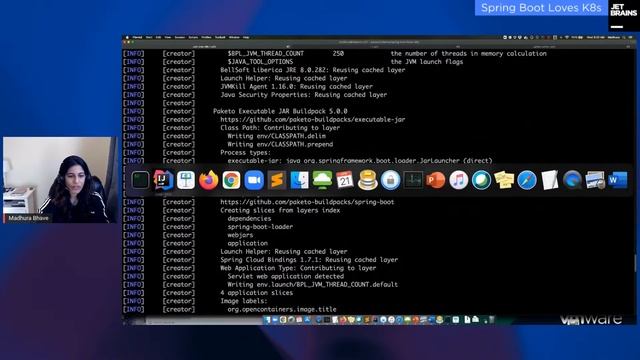The height and width of the screenshot is (360, 640).
Task: Open the Toolbelt menu in menu bar
Action: click(x=220, y=37)
